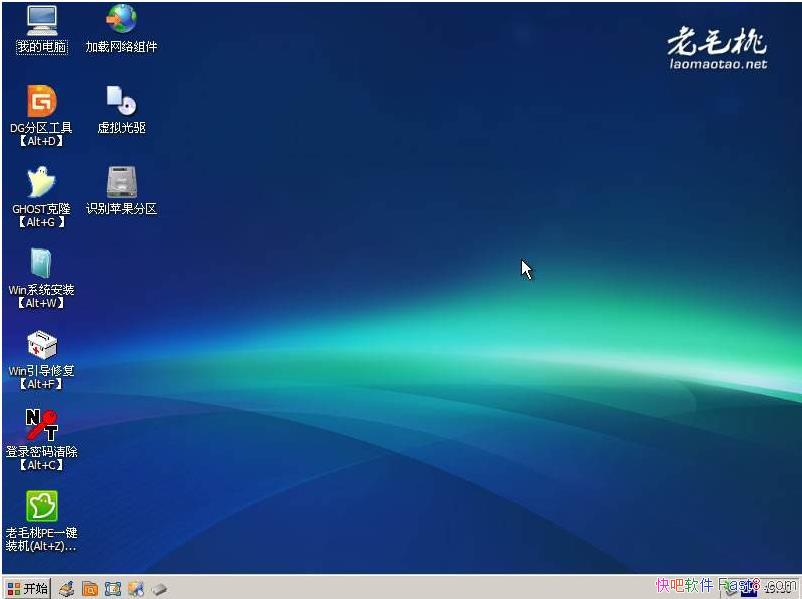
Task: Click first quick launch icon beside 开始
Action: click(x=67, y=588)
